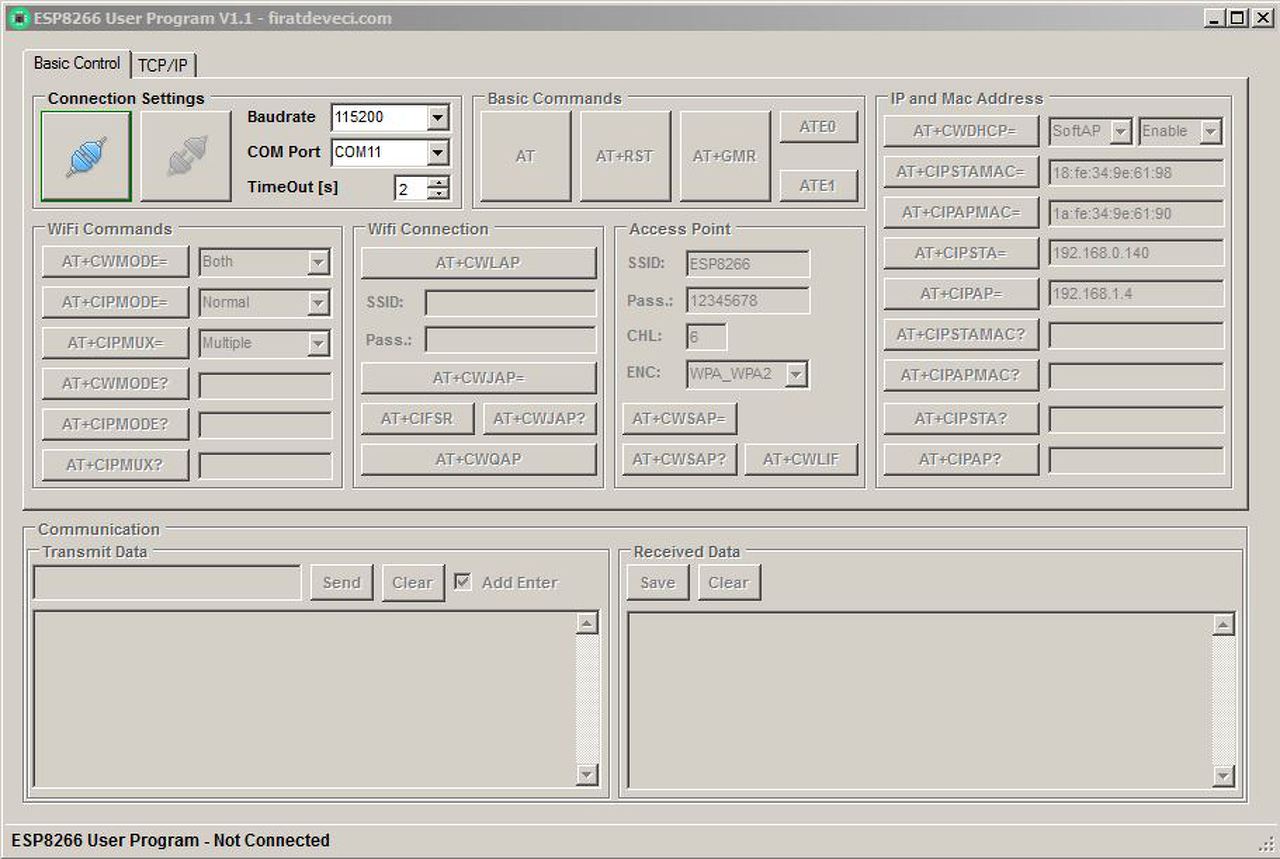Click the Wifi Connection SSID field

pyautogui.click(x=510, y=303)
